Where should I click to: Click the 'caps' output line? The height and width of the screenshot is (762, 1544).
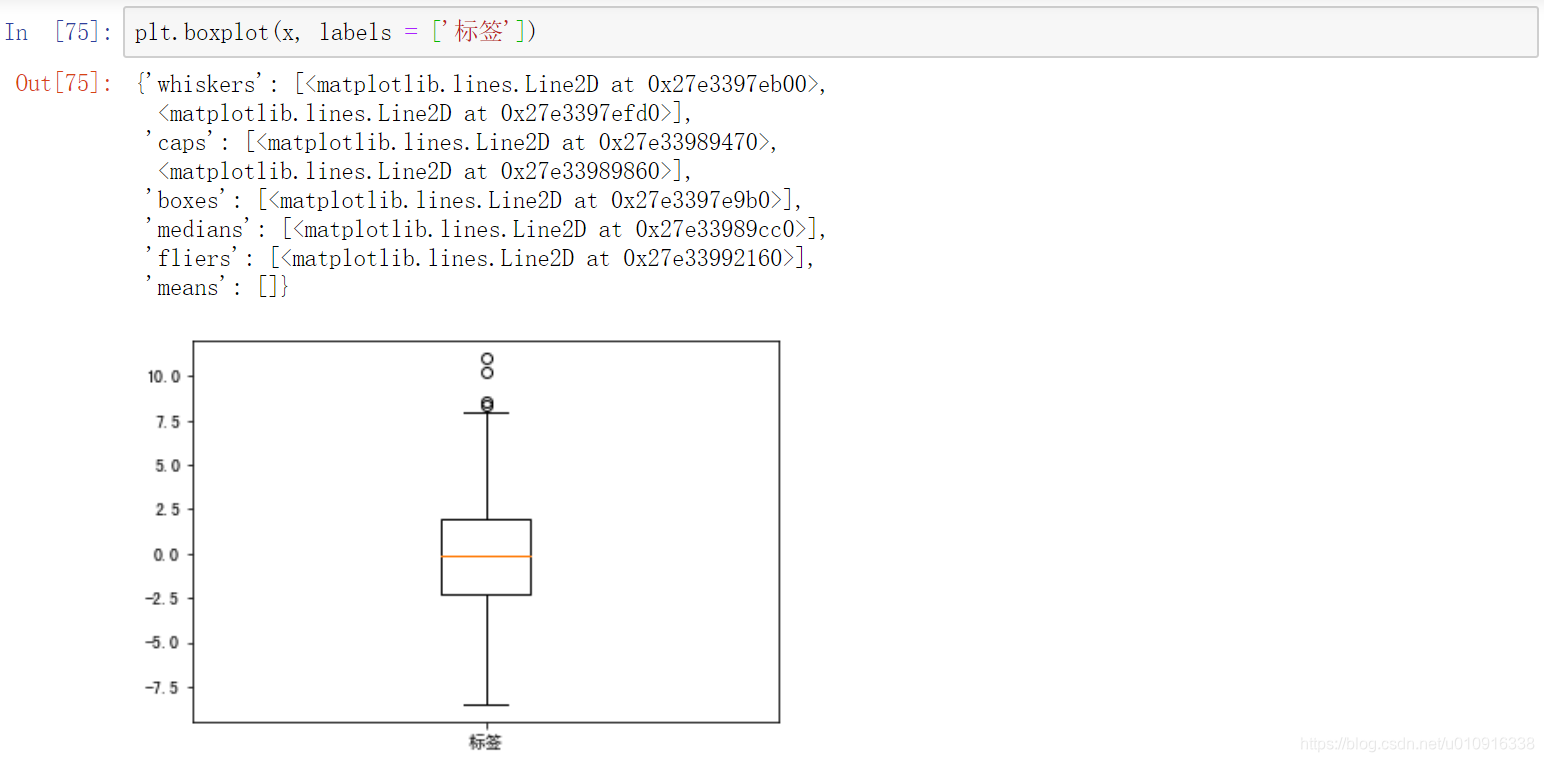(x=462, y=143)
